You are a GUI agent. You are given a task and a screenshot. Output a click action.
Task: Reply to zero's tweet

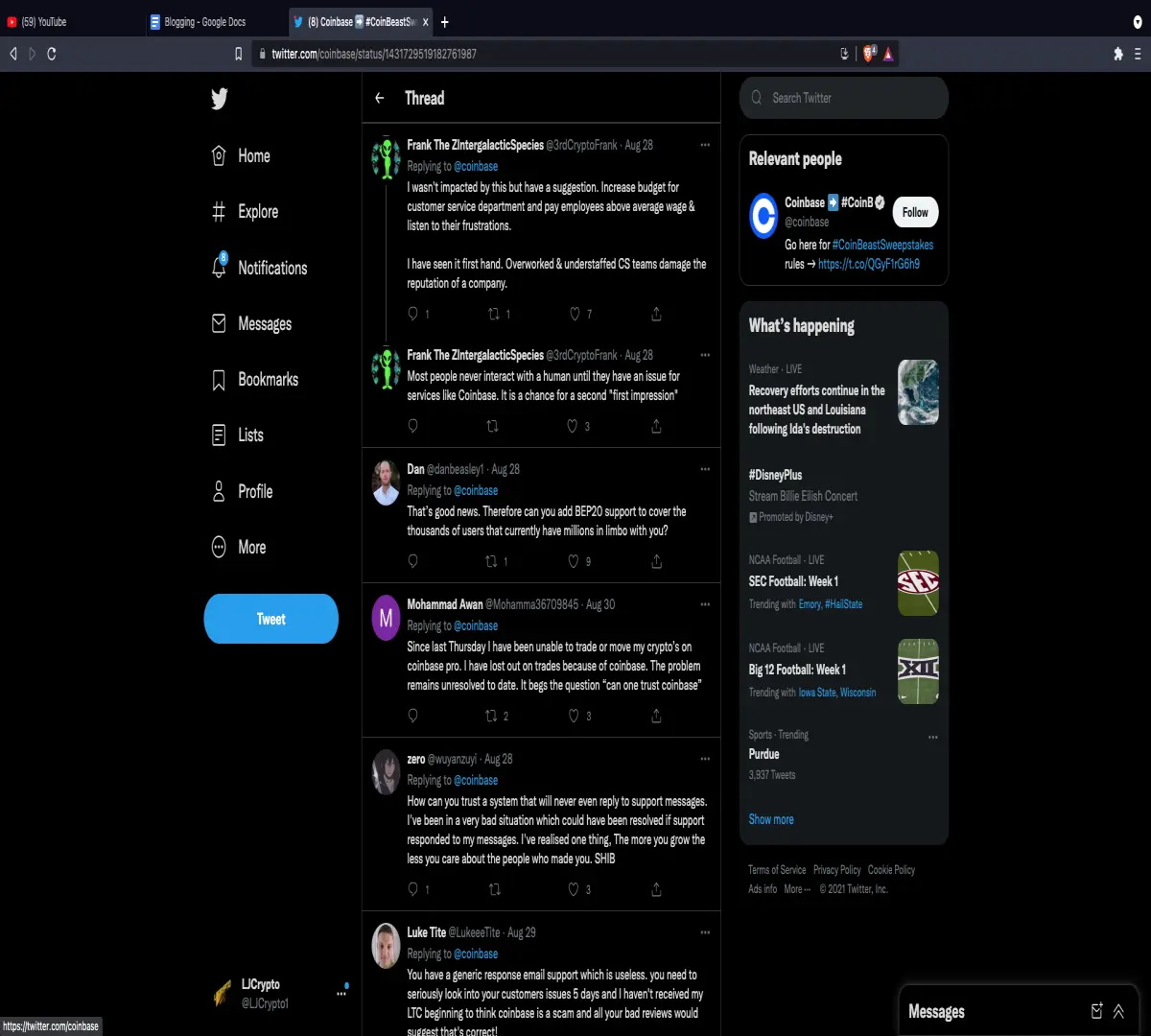pyautogui.click(x=413, y=889)
